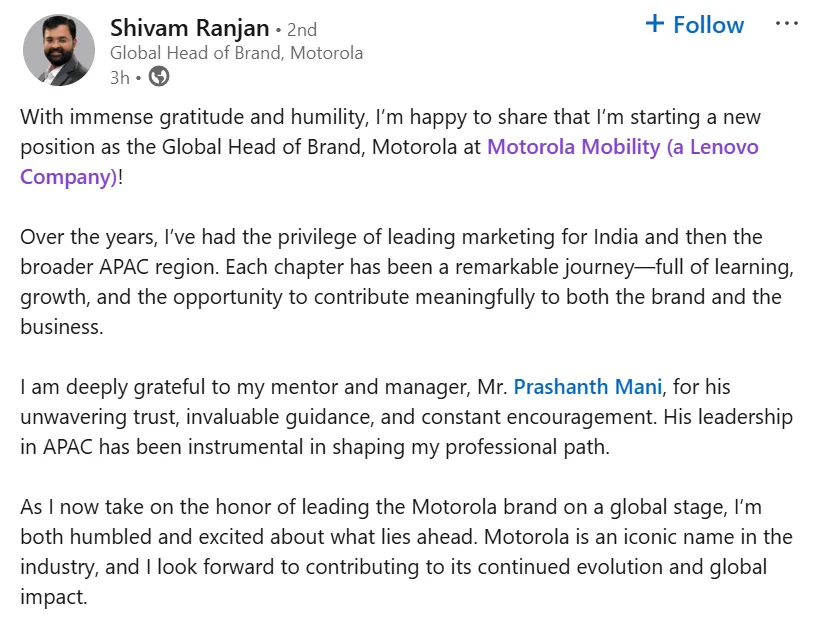Click the plus icon beside Follow
The width and height of the screenshot is (818, 618).
coord(655,23)
